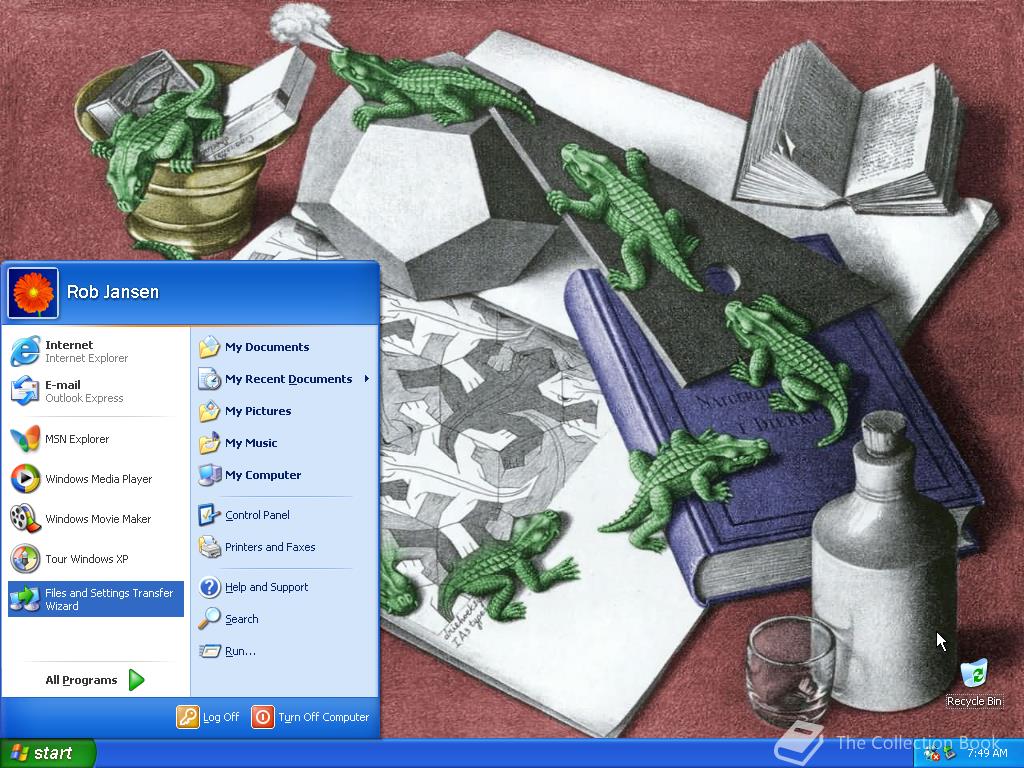Click the Run icon
1024x768 pixels.
(x=210, y=650)
